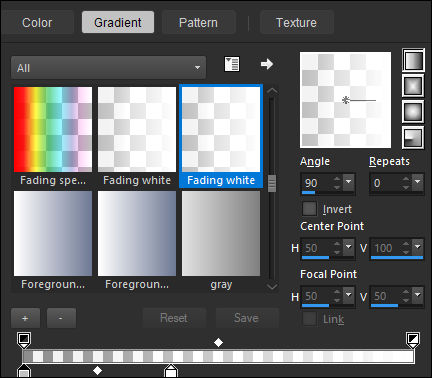Click the Reset button
Image resolution: width=432 pixels, height=378 pixels.
(174, 318)
